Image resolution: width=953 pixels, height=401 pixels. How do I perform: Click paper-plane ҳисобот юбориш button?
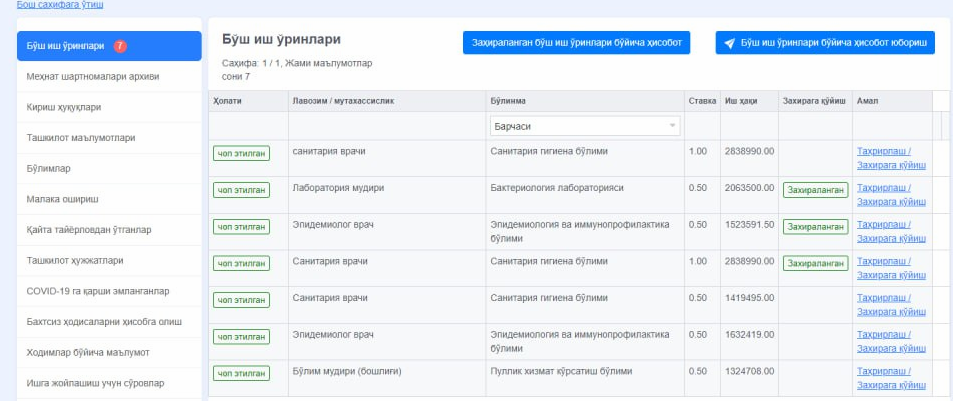click(825, 43)
